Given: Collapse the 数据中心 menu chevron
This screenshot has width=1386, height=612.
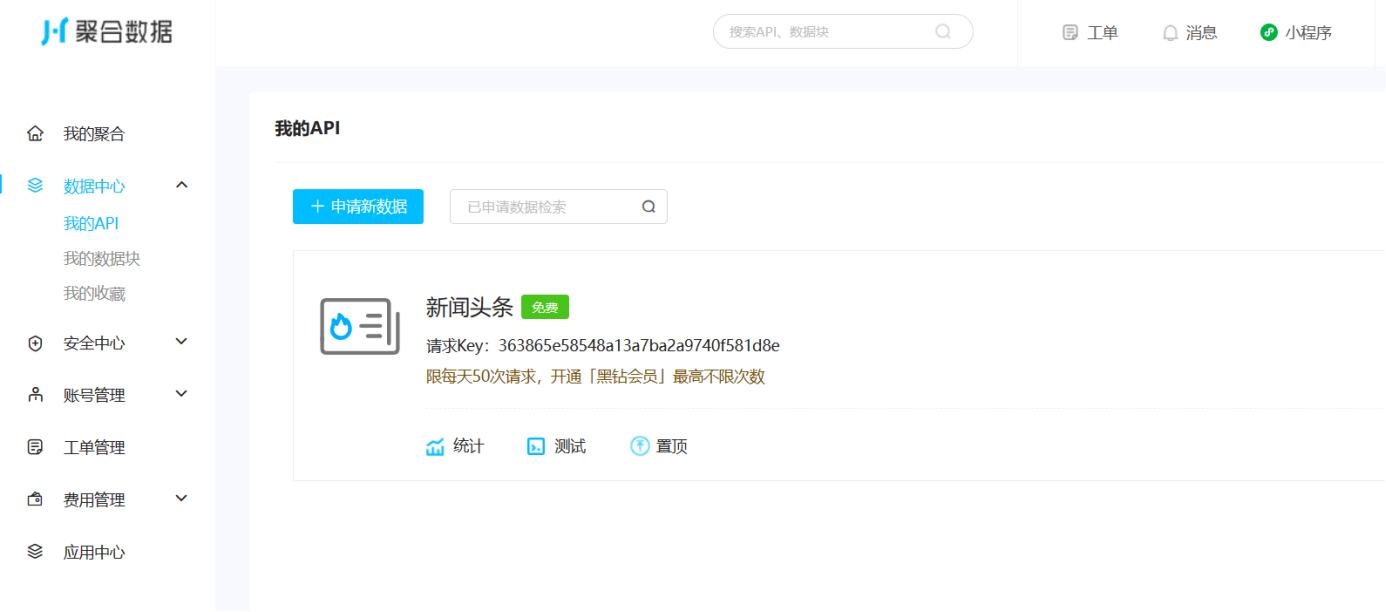Looking at the screenshot, I should 182,184.
